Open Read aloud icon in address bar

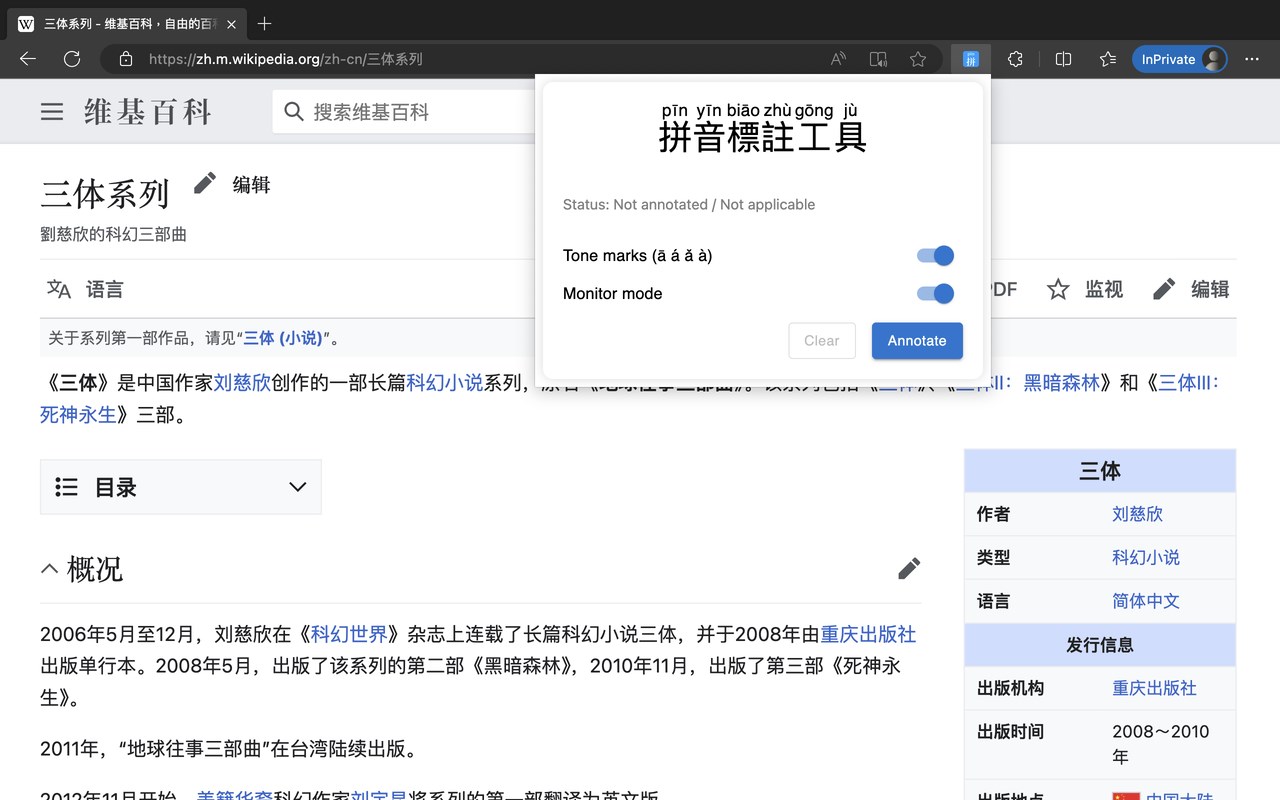839,59
